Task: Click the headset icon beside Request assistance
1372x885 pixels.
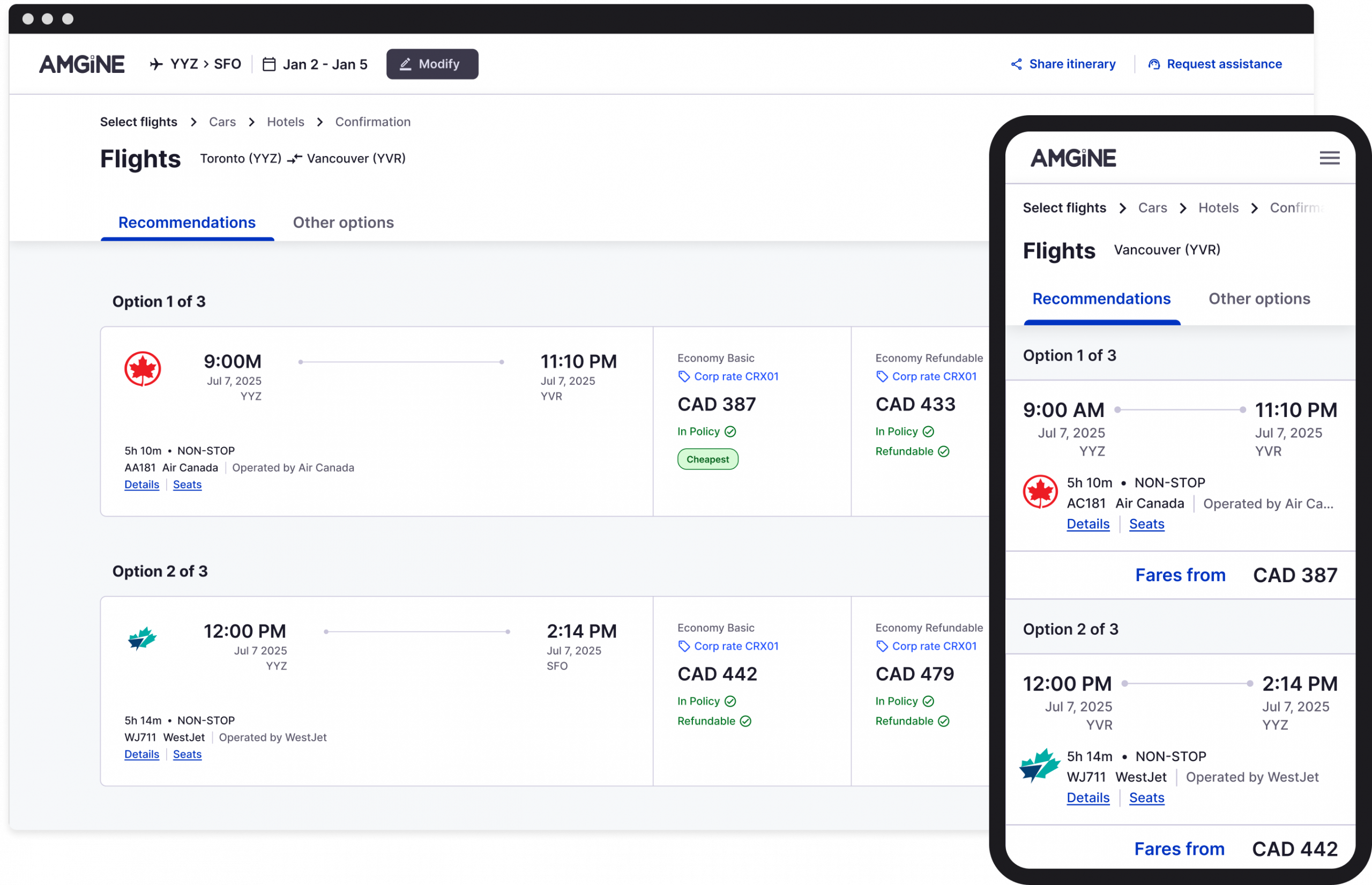Action: [x=1154, y=64]
